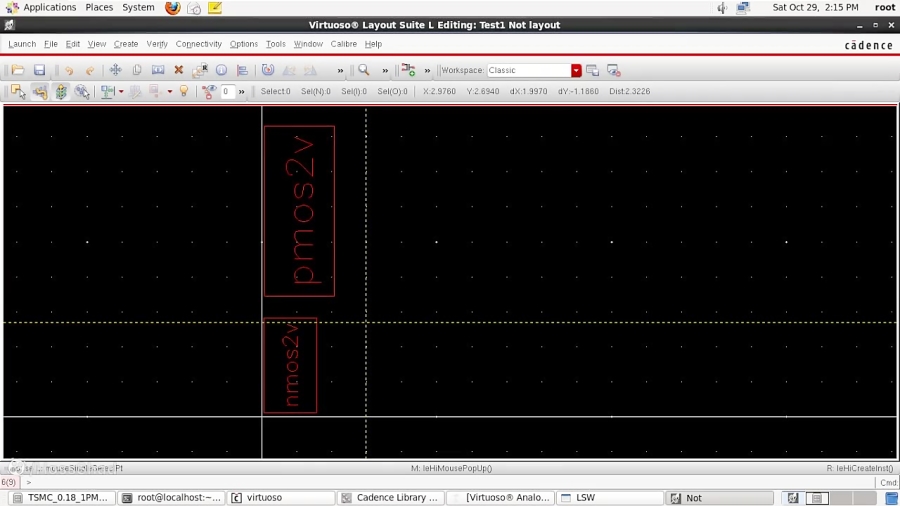Switch to Virtuoso Analog taskbar window
The image size is (900, 506).
500,498
